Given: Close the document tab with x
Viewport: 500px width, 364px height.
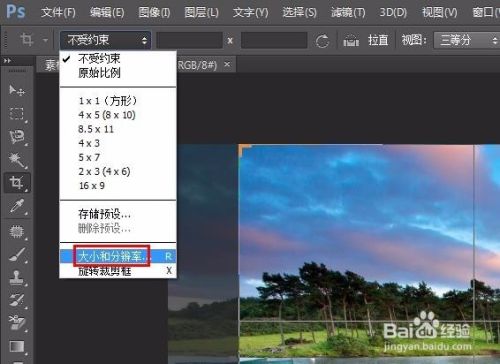Looking at the screenshot, I should (x=227, y=64).
